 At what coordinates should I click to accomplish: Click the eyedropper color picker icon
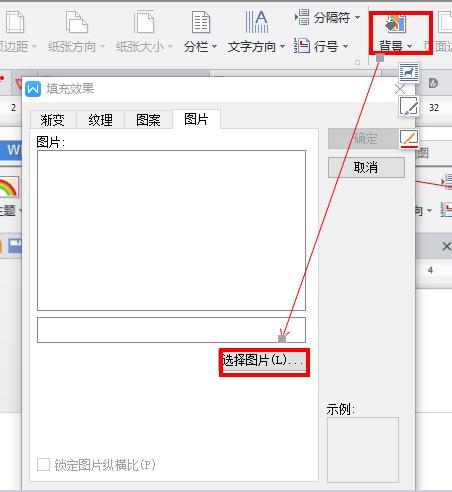click(409, 106)
